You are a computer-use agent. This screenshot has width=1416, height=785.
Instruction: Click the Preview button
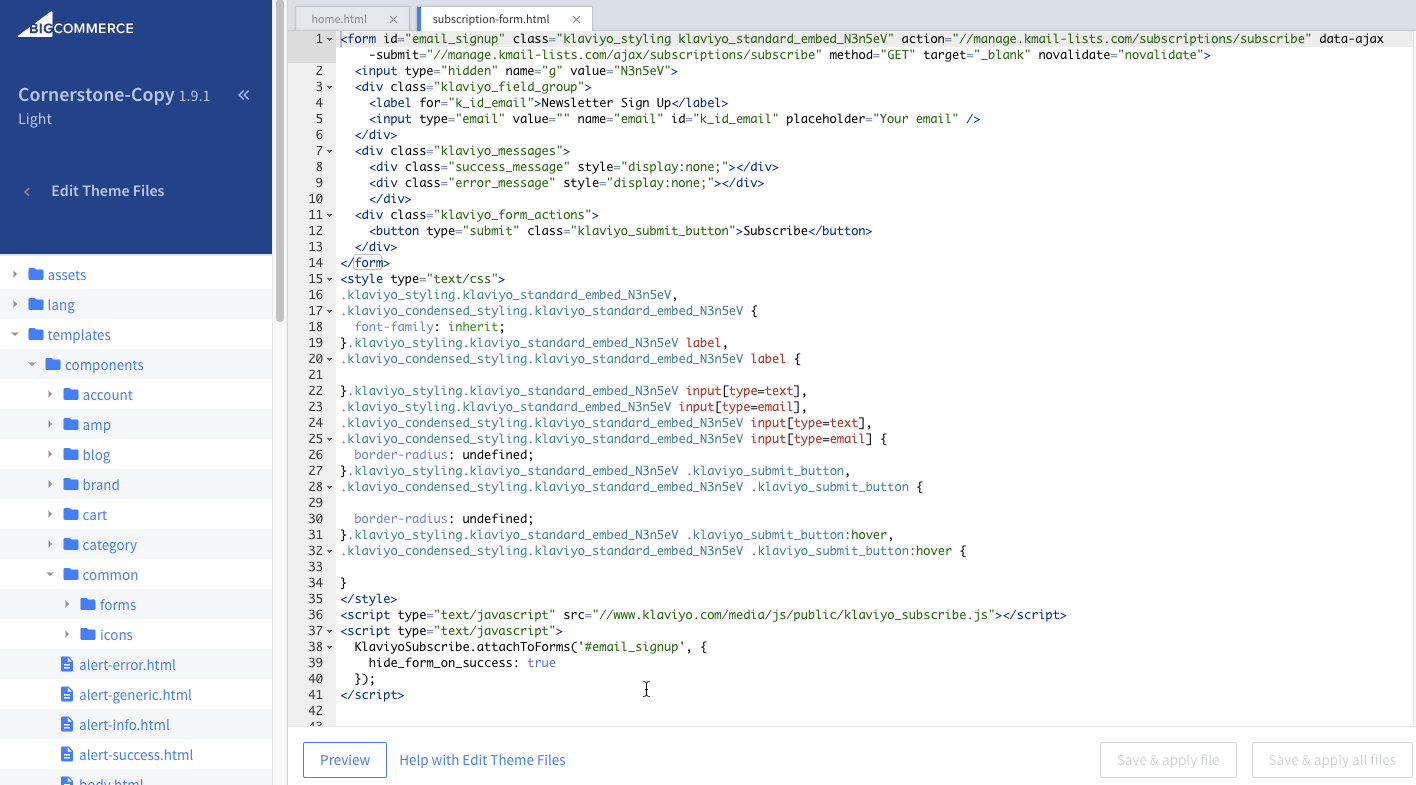344,760
